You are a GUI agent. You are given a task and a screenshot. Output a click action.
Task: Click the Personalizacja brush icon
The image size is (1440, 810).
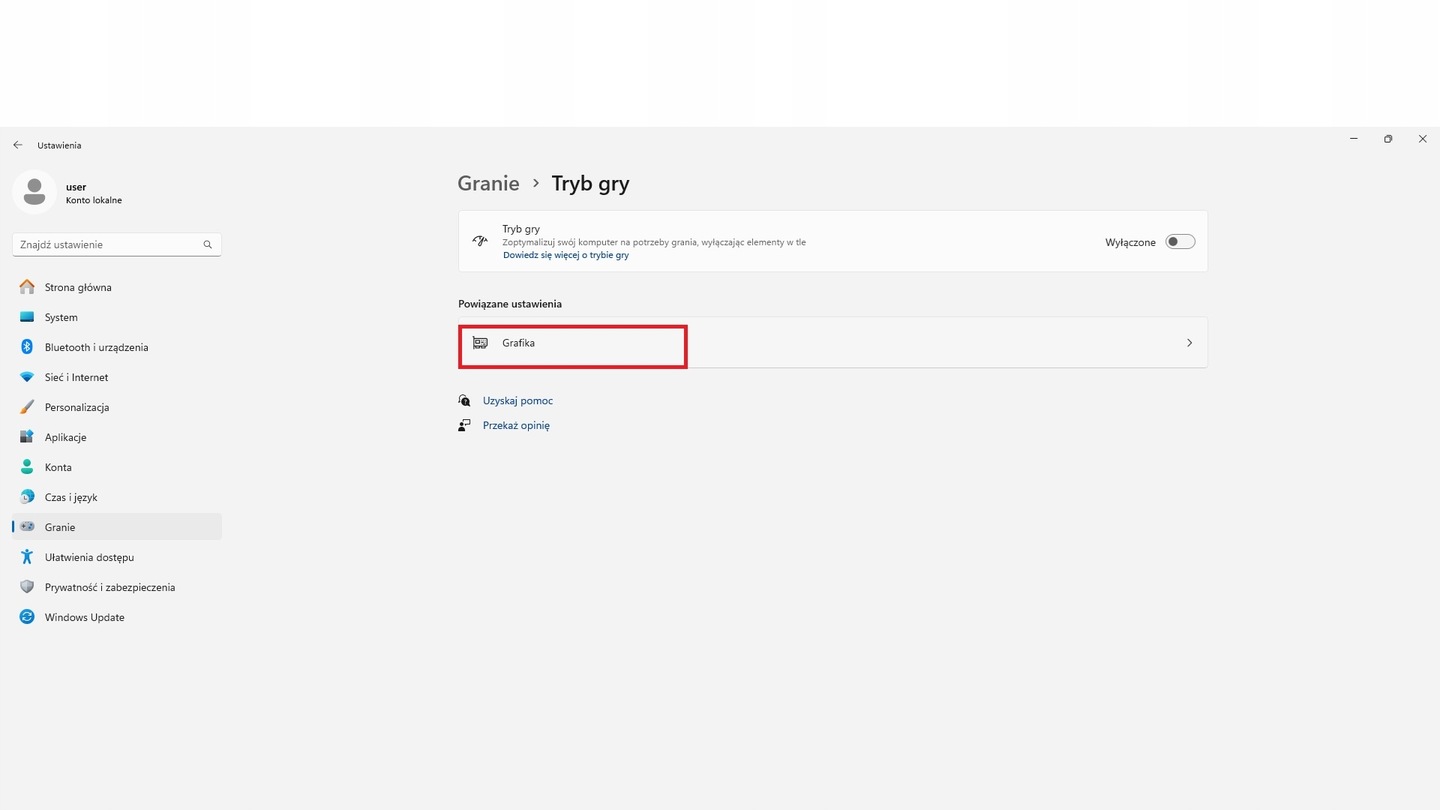pos(27,407)
